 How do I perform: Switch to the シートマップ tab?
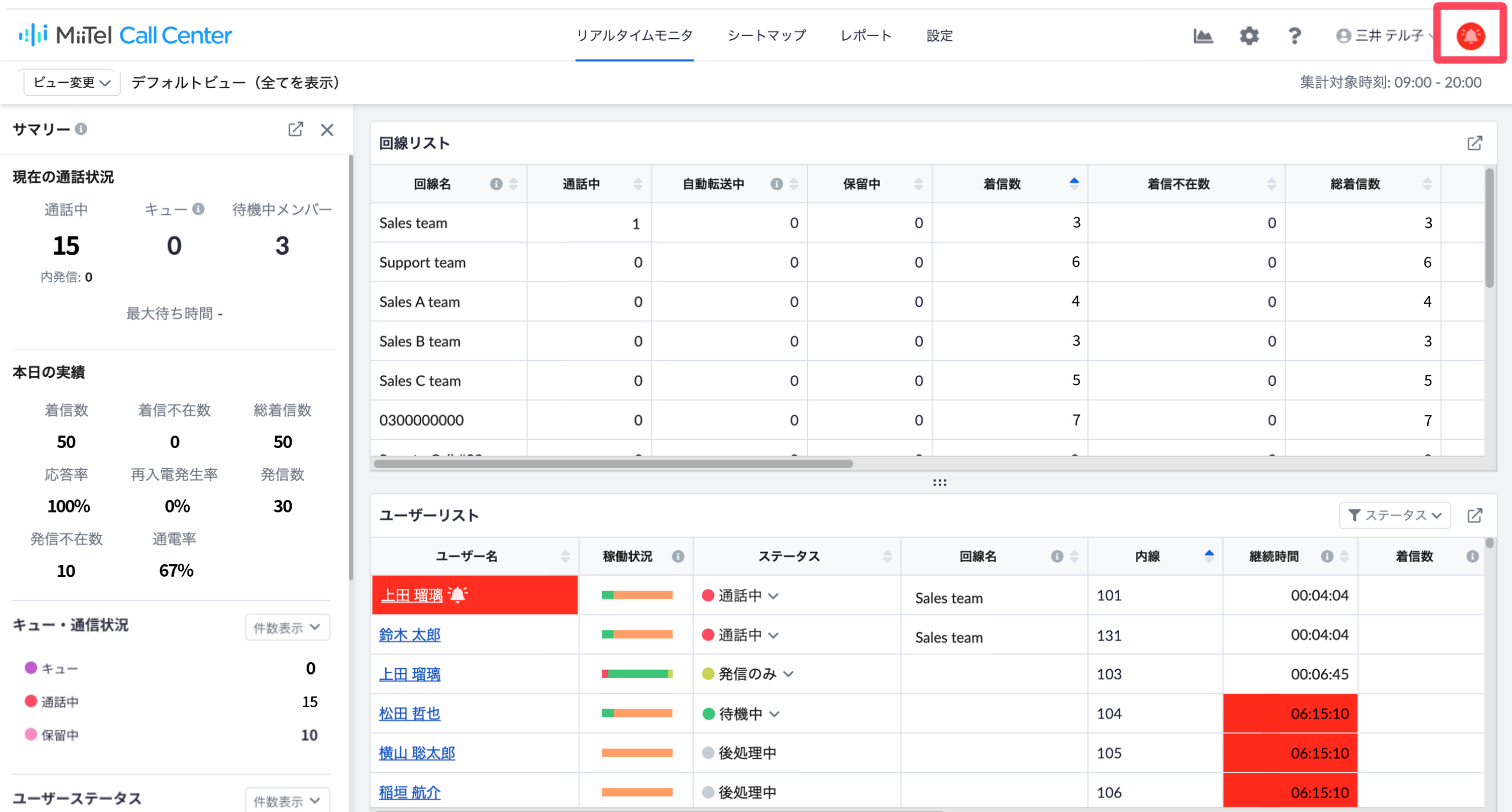point(767,35)
